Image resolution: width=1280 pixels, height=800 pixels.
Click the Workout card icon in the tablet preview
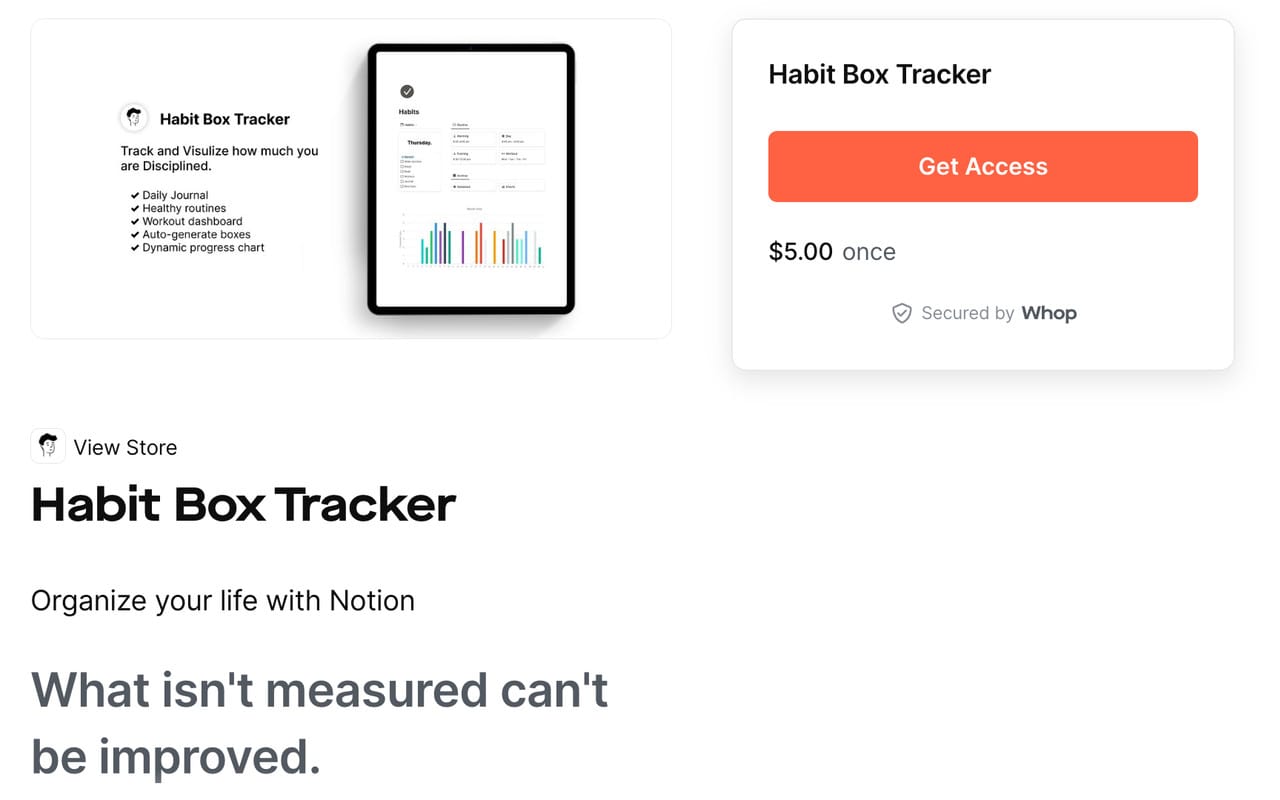503,154
